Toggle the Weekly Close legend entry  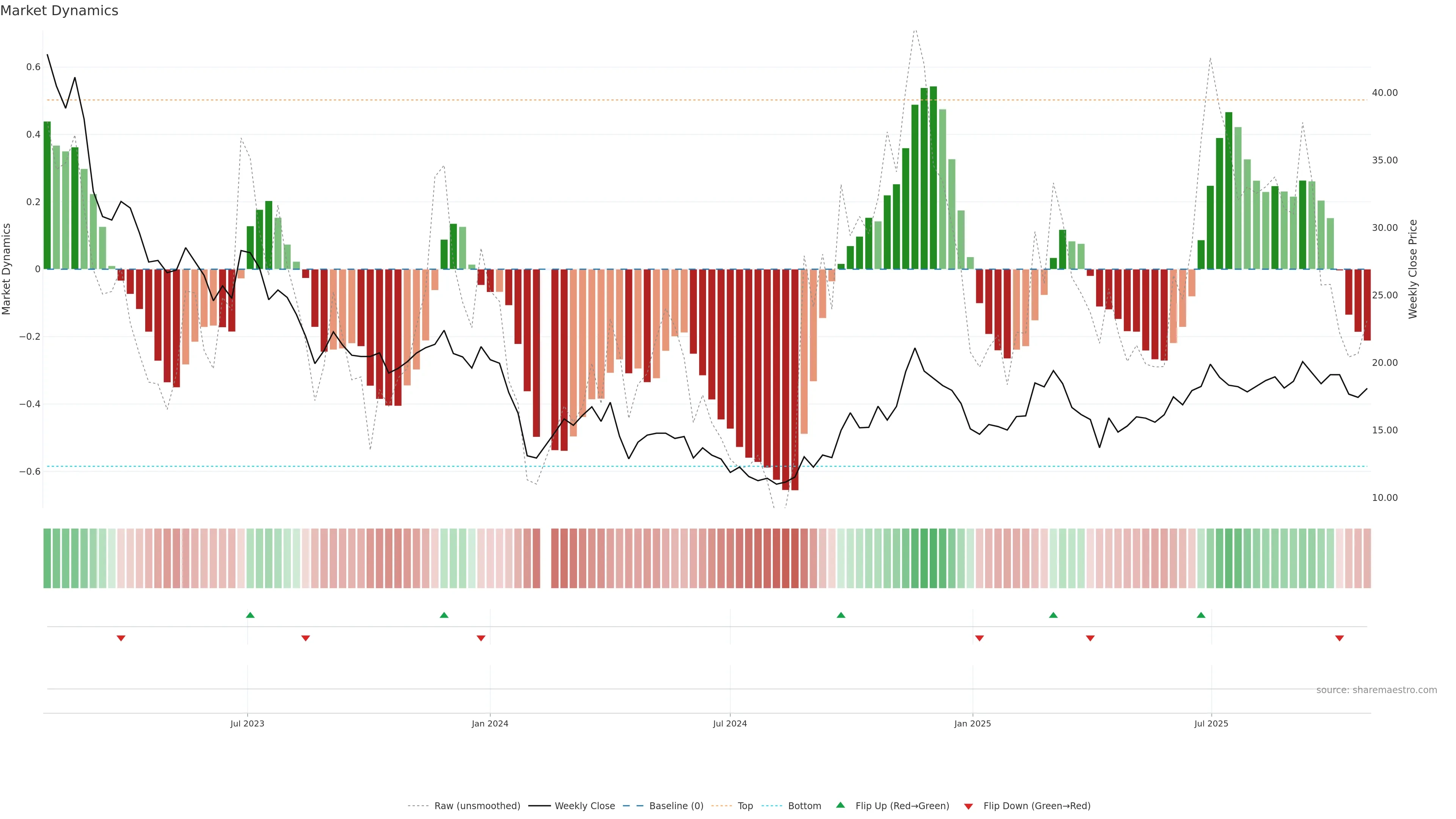584,806
